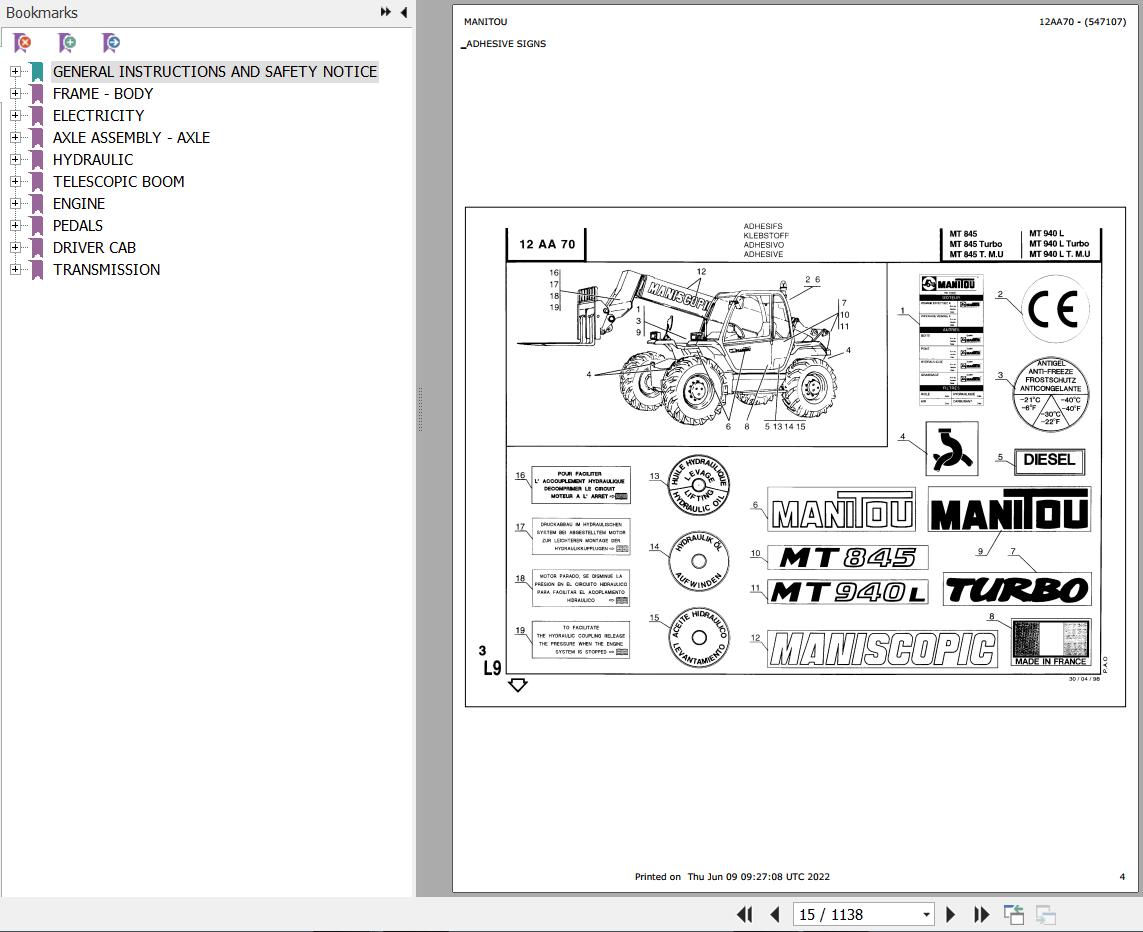Image resolution: width=1143 pixels, height=932 pixels.
Task: Expand the TRANSMISSION bookmark node
Action: 15,269
